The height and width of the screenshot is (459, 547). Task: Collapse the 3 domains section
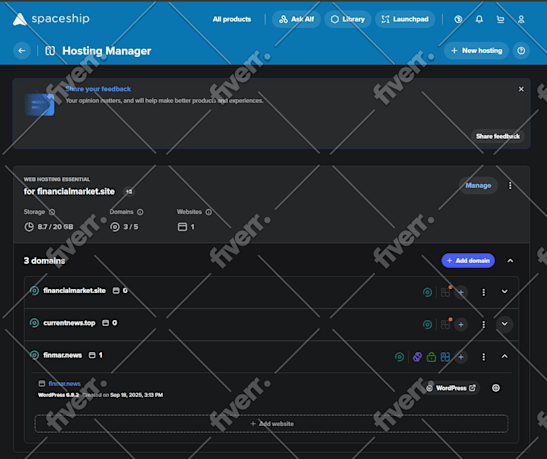pos(510,261)
